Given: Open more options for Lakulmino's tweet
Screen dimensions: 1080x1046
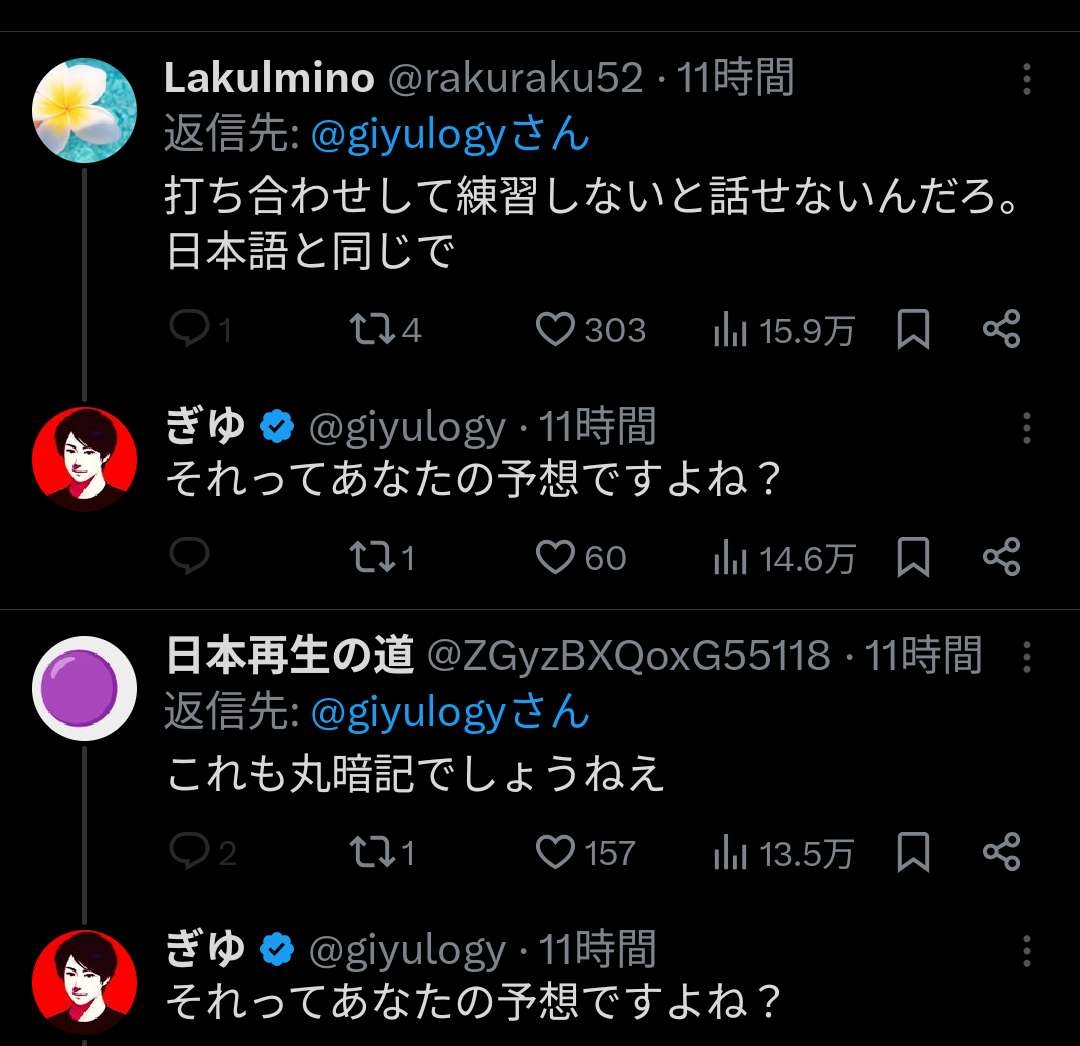Looking at the screenshot, I should [1026, 79].
